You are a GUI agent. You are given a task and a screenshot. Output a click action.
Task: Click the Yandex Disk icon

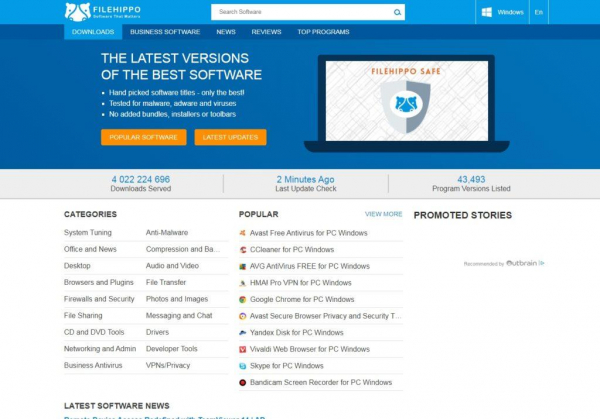[243, 333]
